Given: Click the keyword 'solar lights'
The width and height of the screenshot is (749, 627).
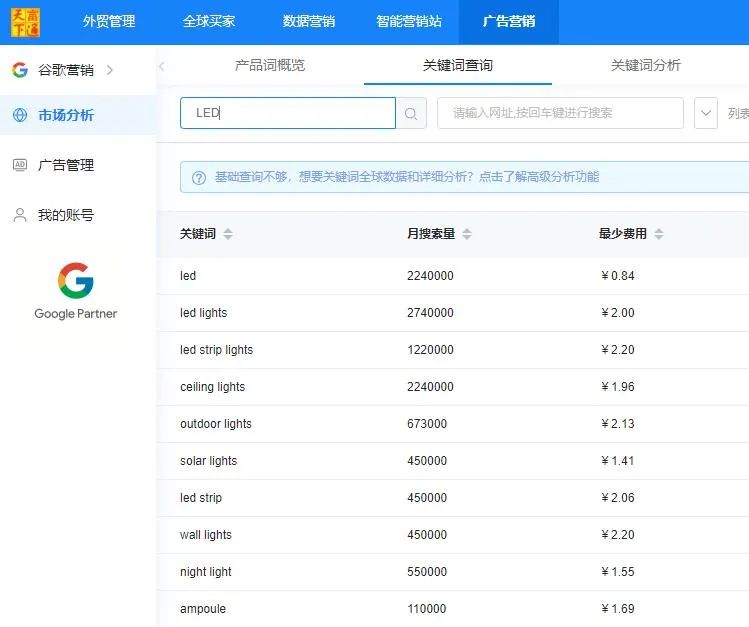Looking at the screenshot, I should (x=208, y=461).
